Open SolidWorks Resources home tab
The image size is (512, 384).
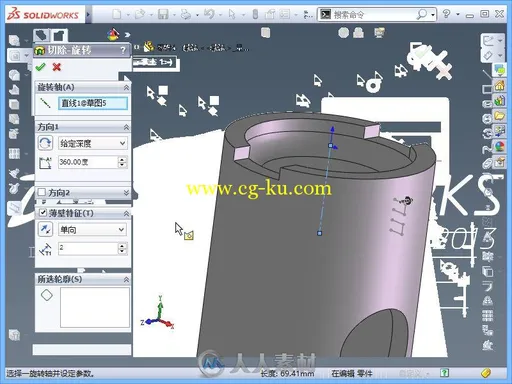499,86
